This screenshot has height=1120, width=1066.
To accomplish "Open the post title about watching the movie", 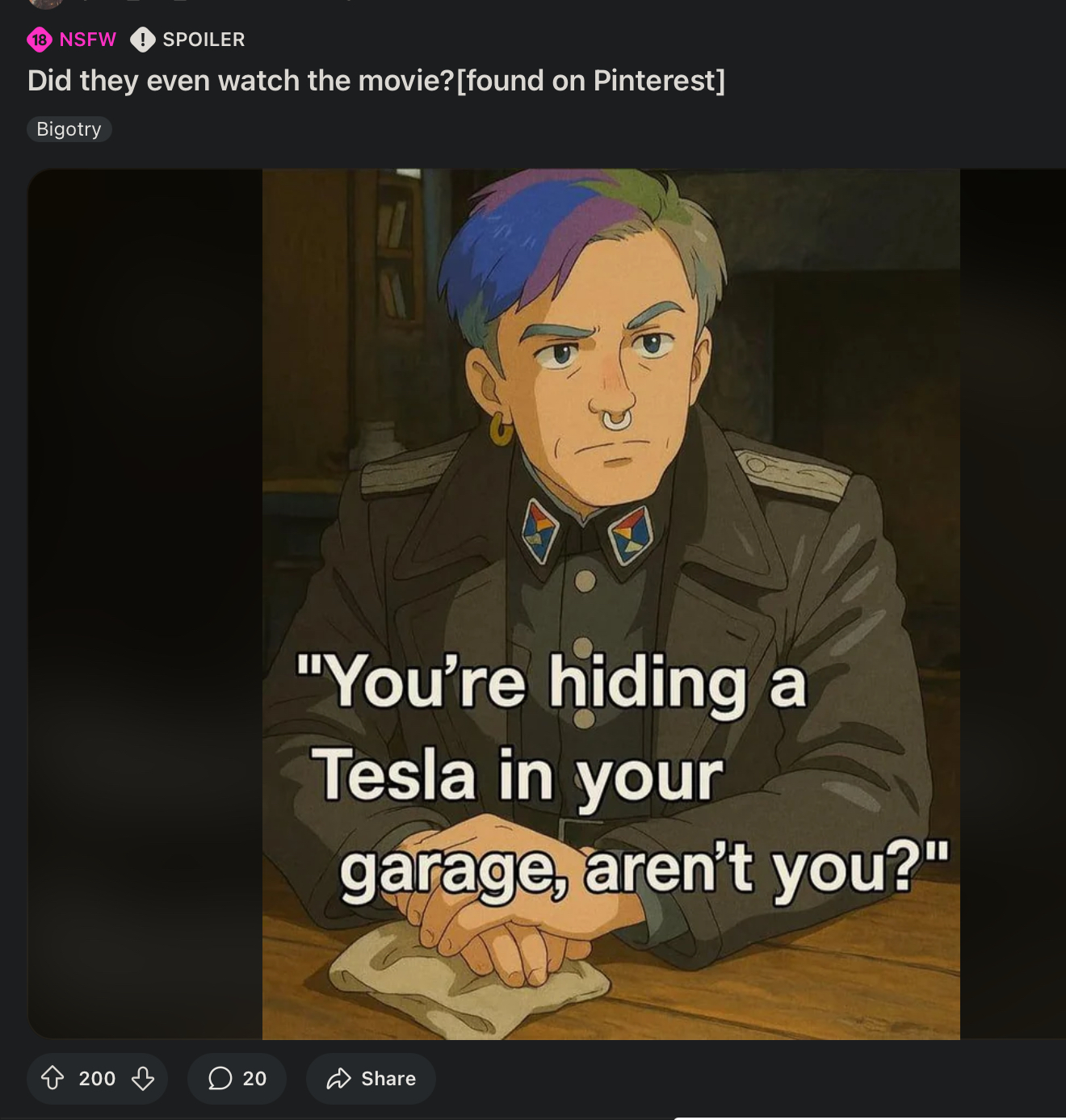I will coord(376,81).
